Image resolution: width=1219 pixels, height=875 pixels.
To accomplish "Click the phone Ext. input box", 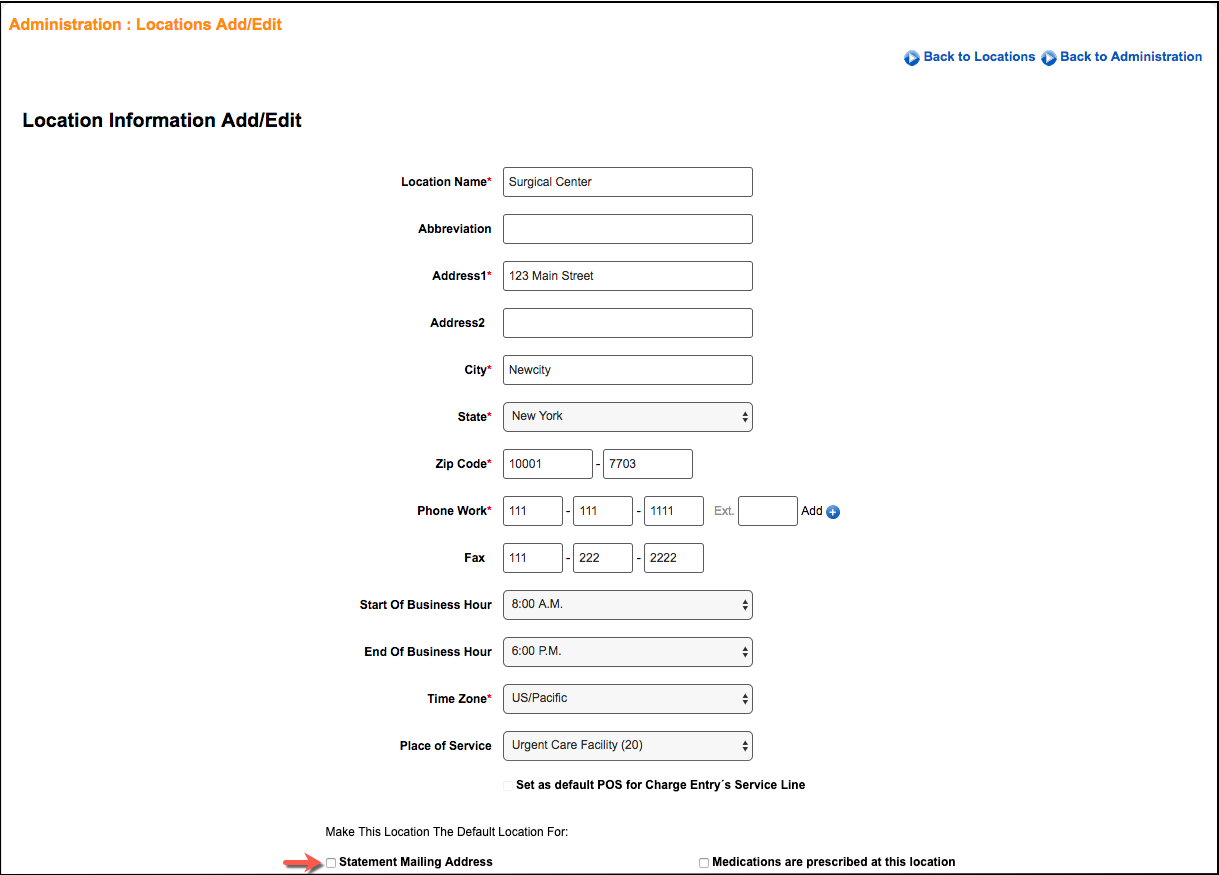I will pos(767,511).
